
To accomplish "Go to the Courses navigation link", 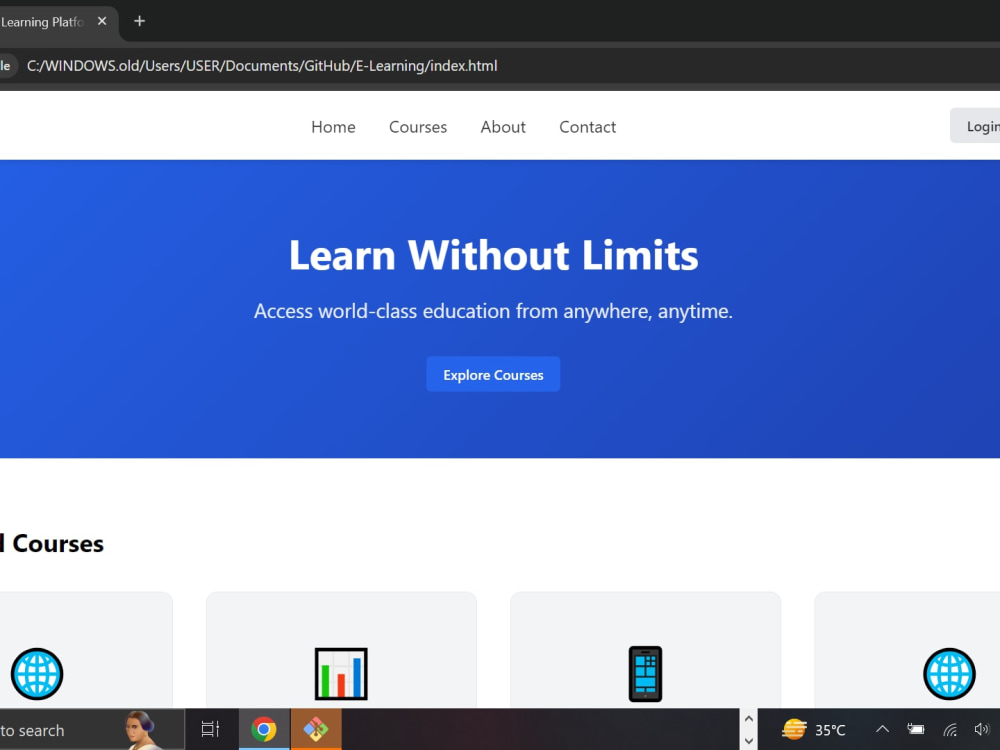I will (x=418, y=127).
